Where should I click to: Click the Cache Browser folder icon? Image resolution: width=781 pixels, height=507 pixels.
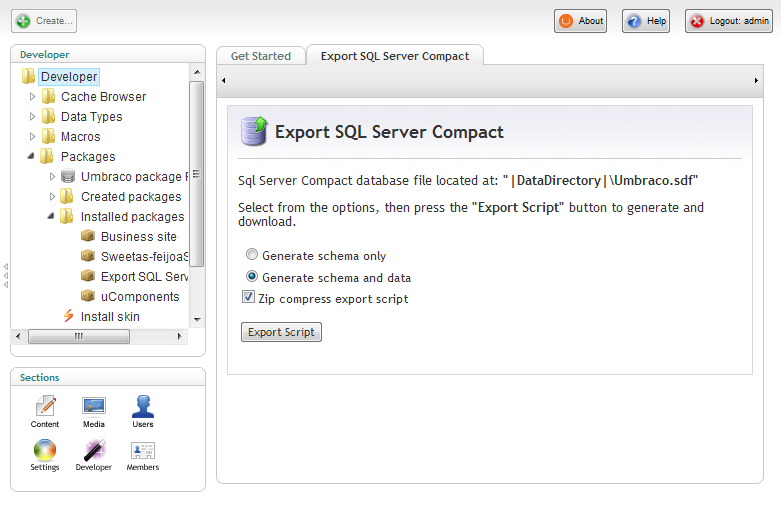[x=48, y=96]
